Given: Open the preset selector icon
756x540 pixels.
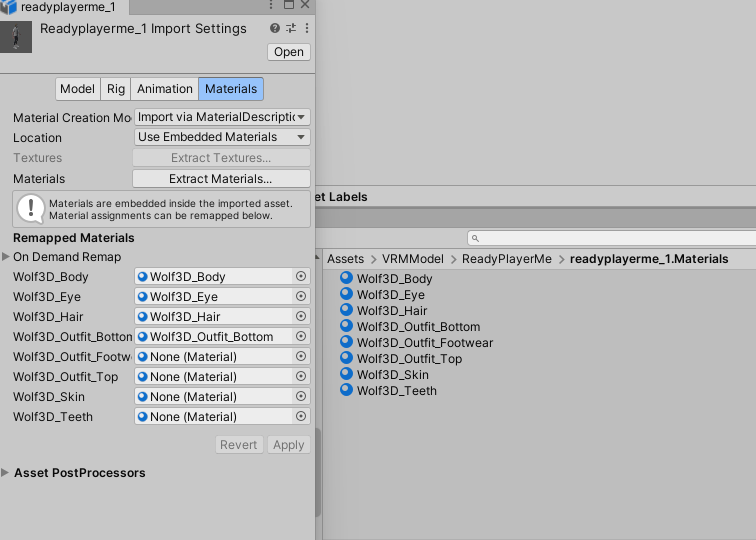Looking at the screenshot, I should tap(291, 28).
